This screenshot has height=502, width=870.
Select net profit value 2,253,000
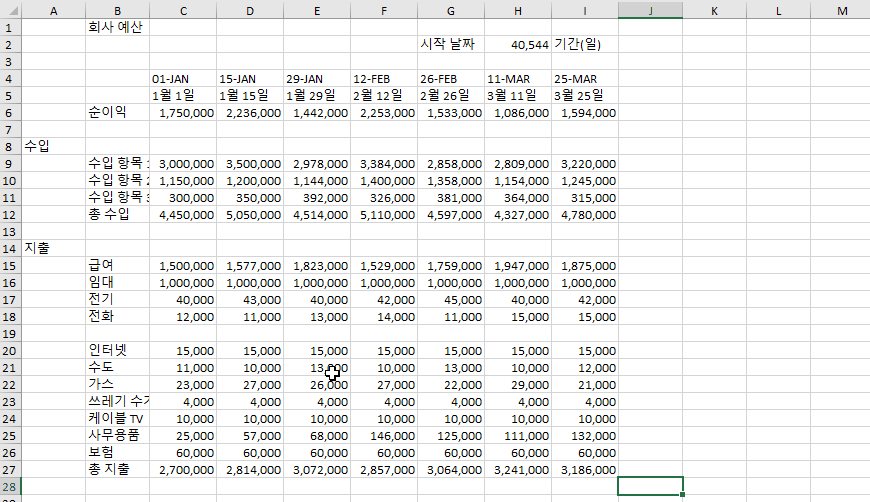pos(384,113)
